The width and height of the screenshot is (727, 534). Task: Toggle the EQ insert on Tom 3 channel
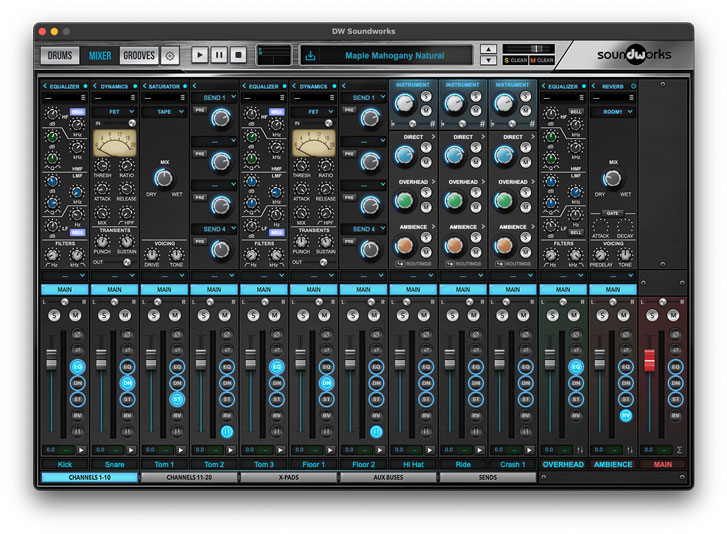tap(276, 367)
